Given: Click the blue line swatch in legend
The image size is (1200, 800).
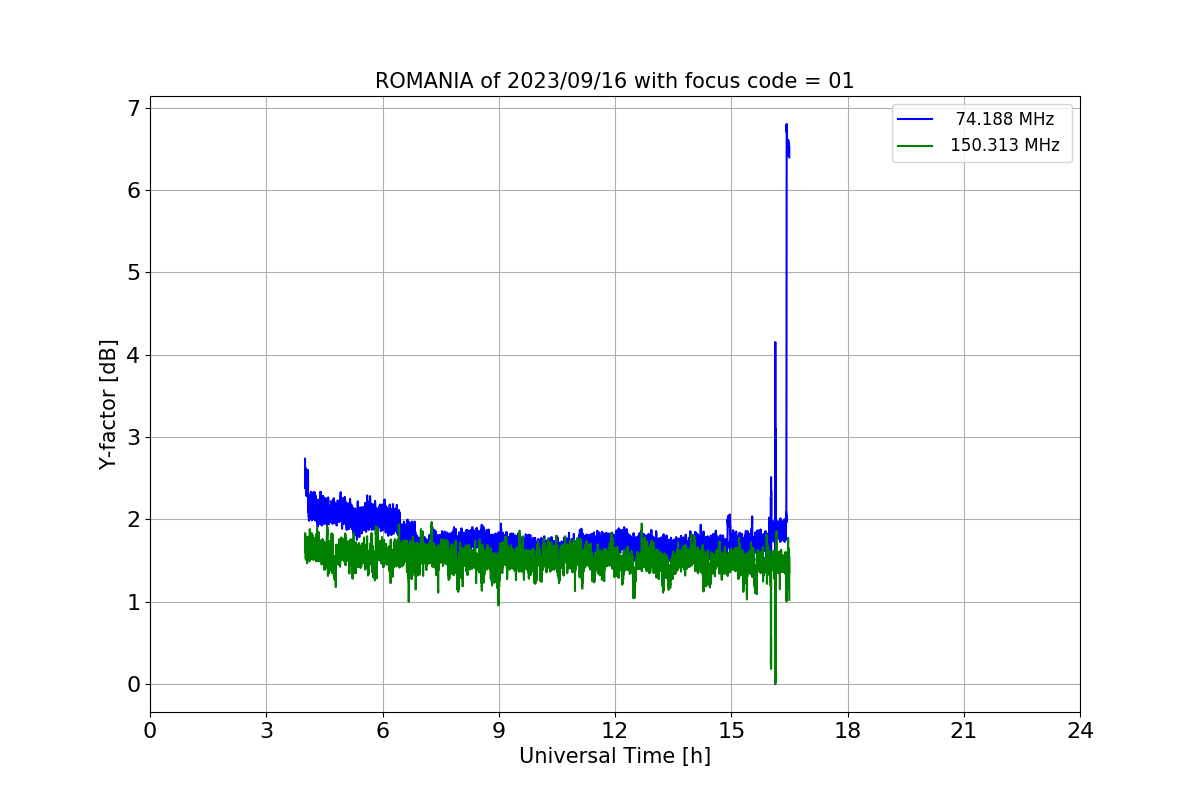Looking at the screenshot, I should [x=915, y=120].
